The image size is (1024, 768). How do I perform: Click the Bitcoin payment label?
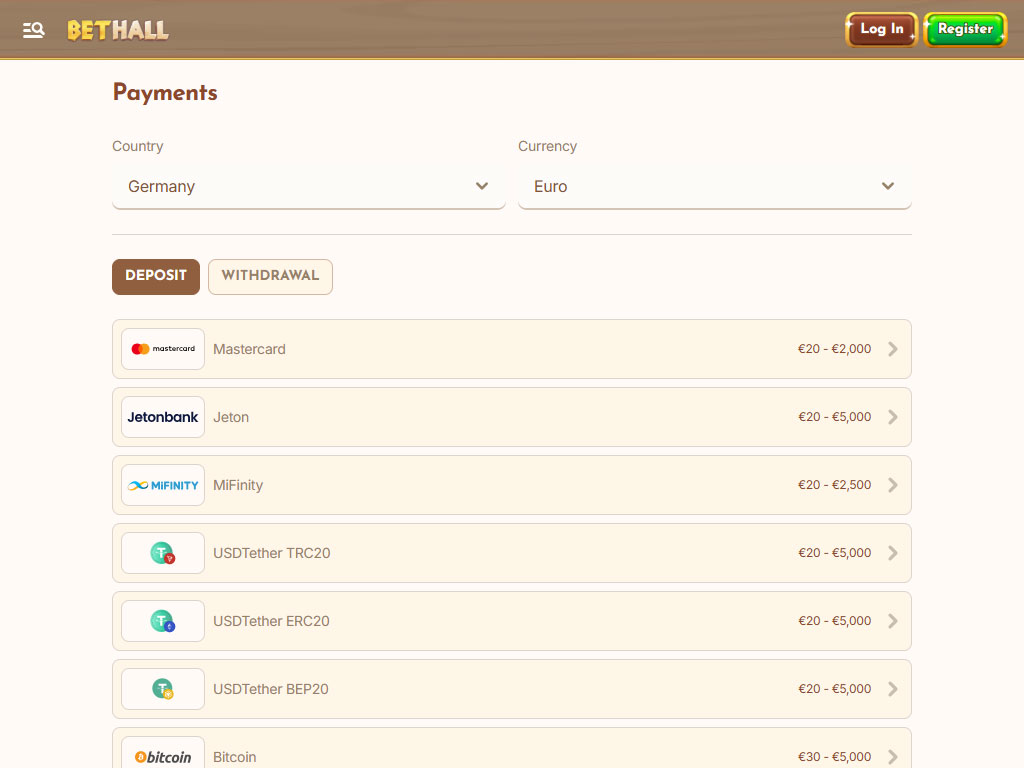pos(234,757)
